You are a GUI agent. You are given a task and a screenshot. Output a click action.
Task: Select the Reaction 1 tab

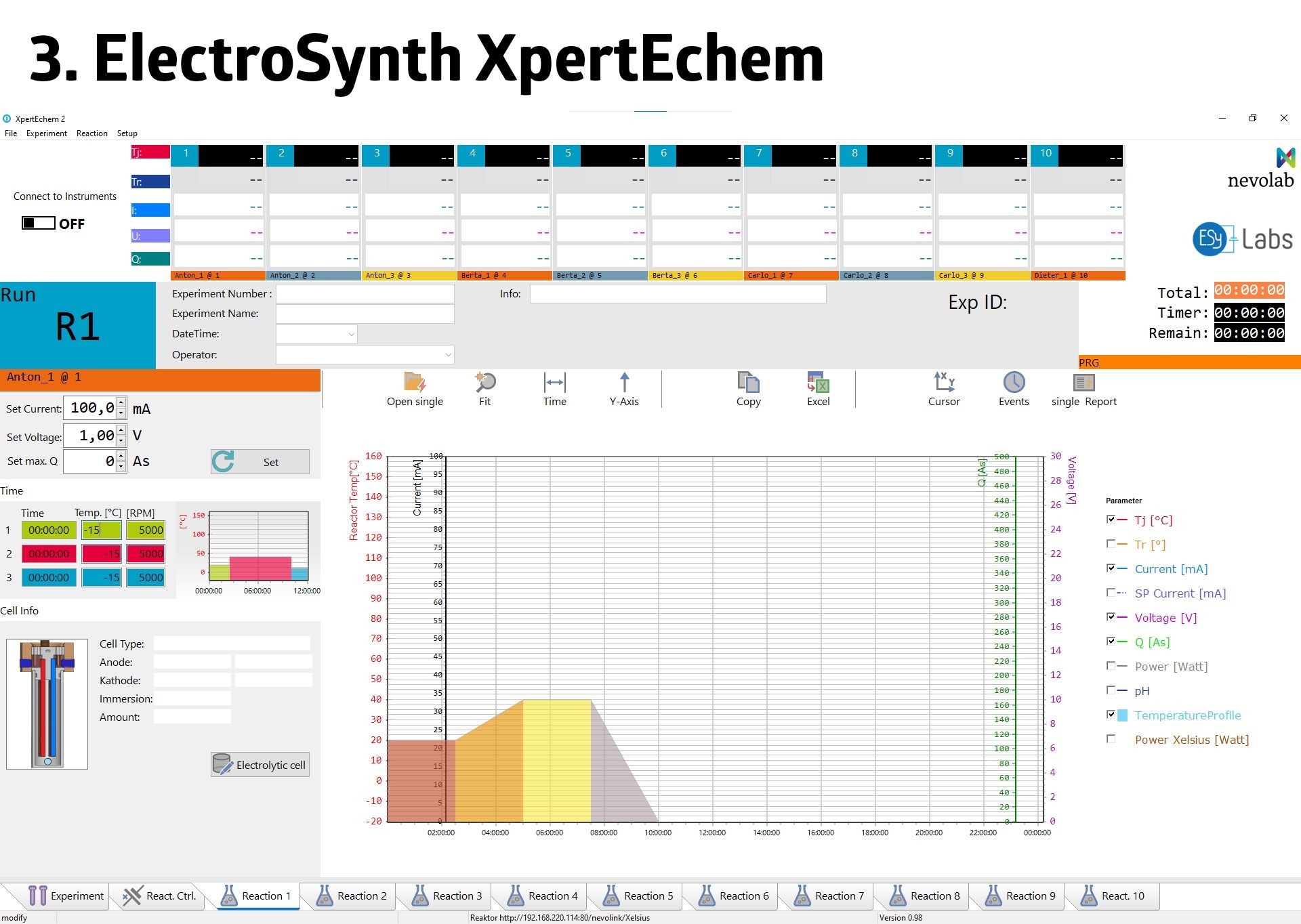click(256, 896)
